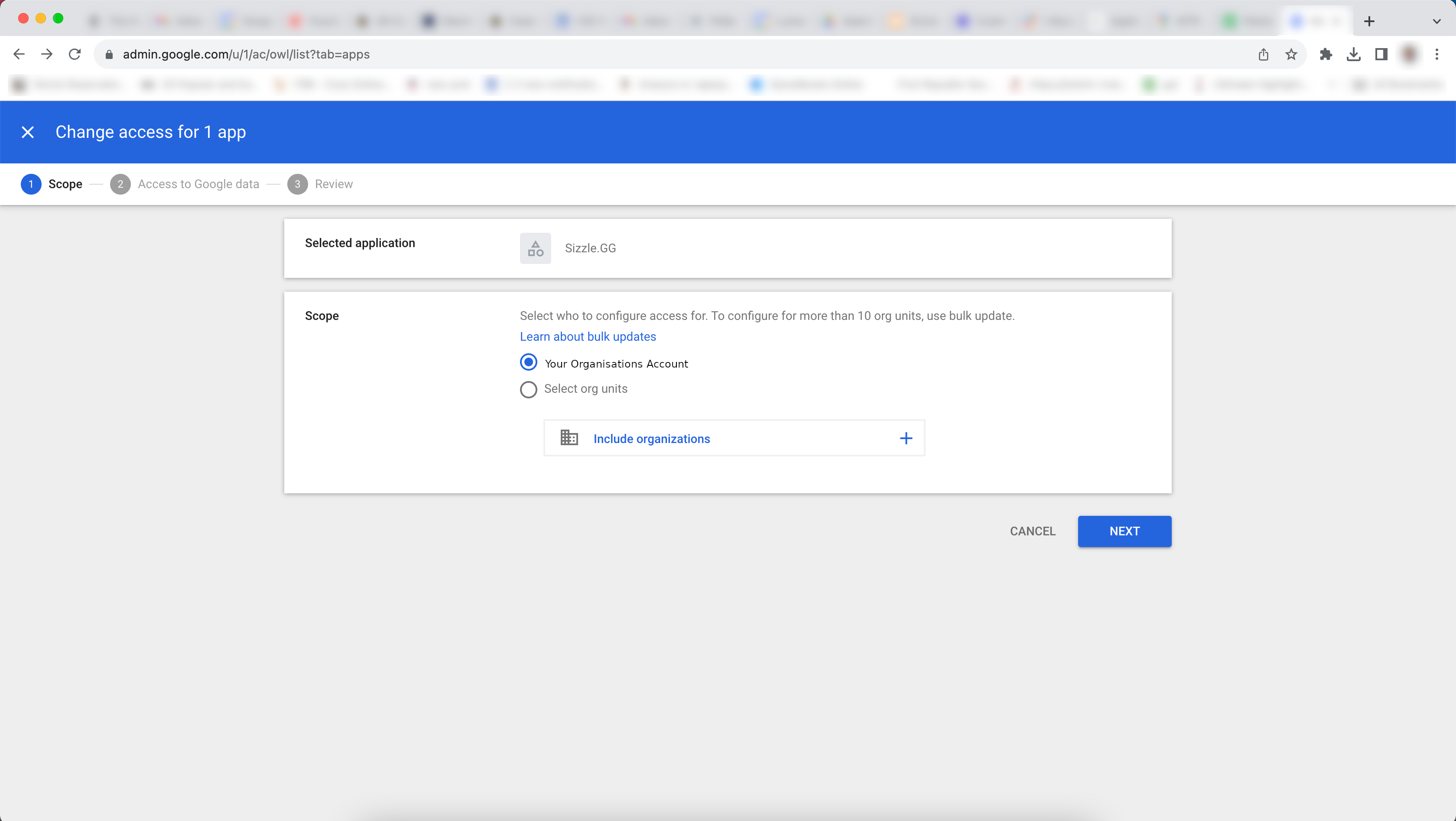Bookmark the page via the star icon

[1291, 54]
